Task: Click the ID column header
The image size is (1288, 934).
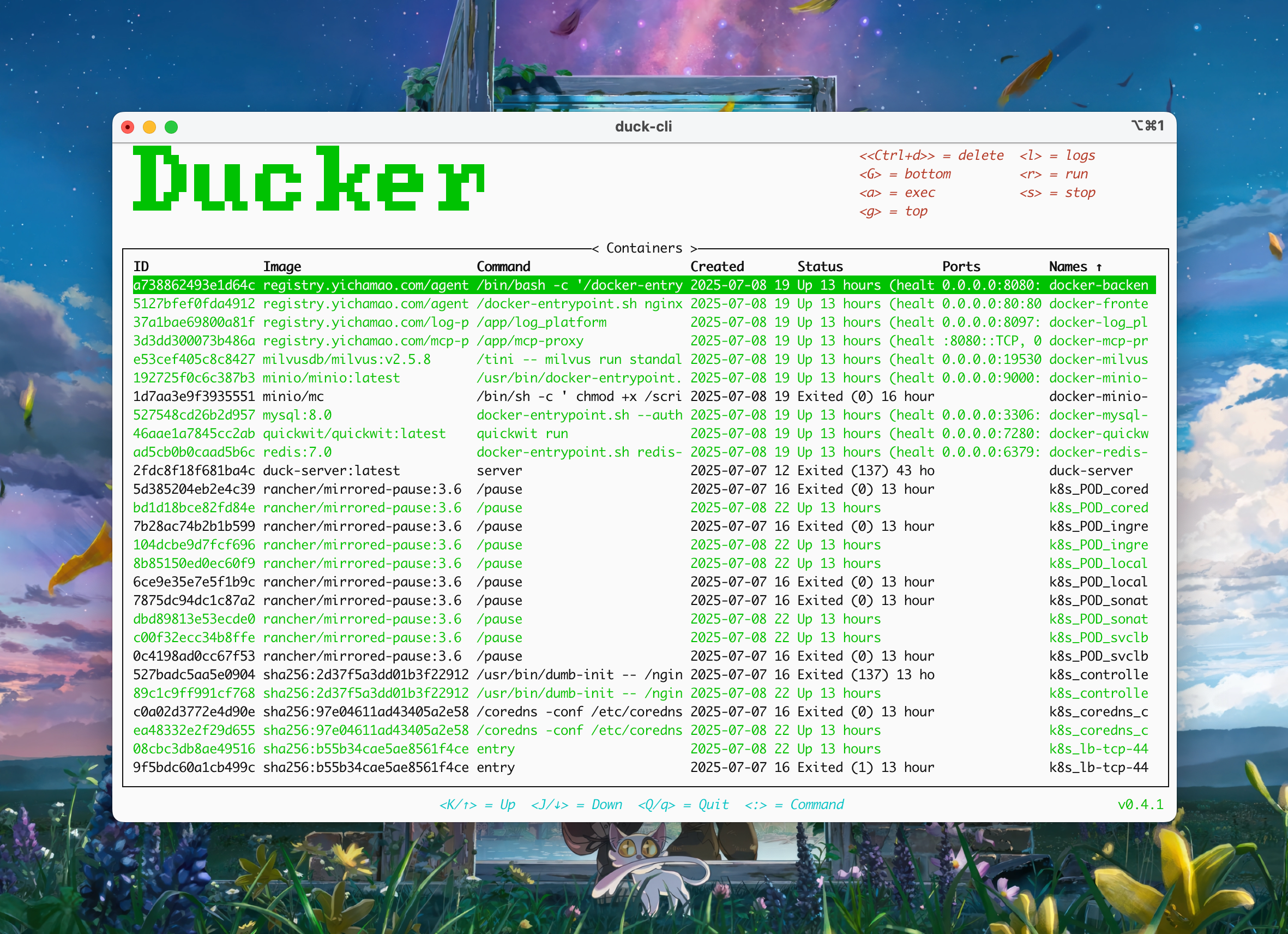Action: (x=142, y=266)
